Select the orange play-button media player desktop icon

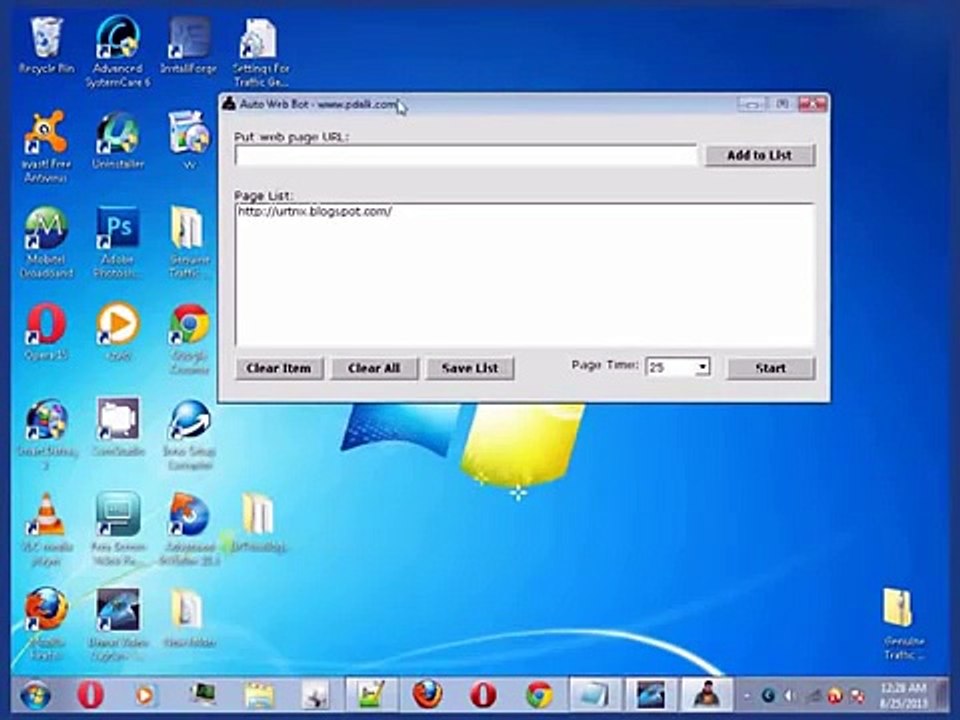tap(118, 331)
